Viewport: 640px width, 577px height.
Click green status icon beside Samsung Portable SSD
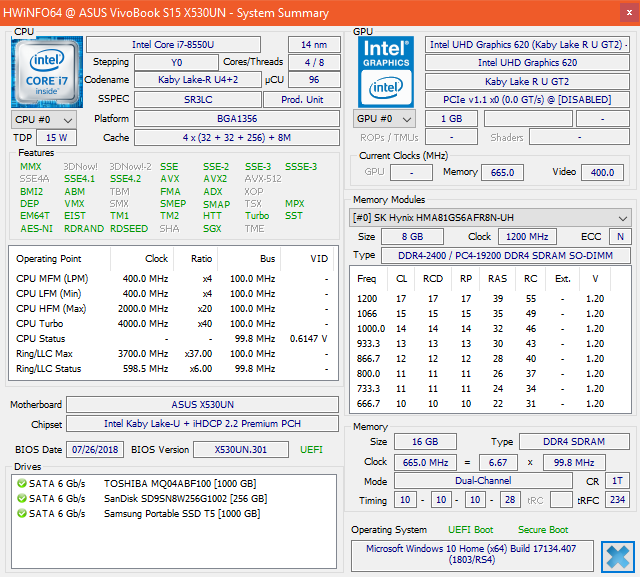22,514
